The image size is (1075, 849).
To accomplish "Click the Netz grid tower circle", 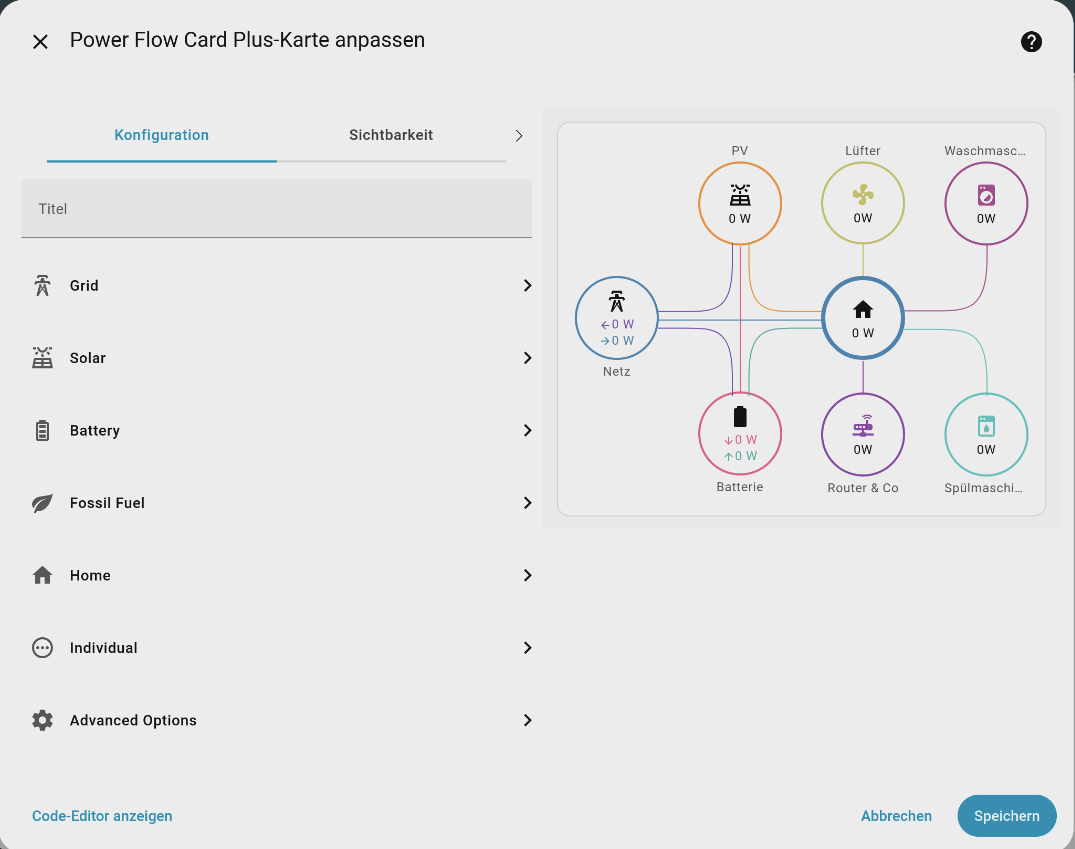I will click(x=616, y=318).
